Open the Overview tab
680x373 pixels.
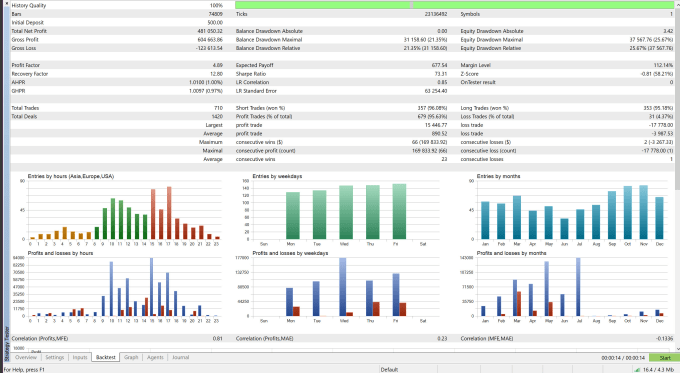tap(26, 357)
